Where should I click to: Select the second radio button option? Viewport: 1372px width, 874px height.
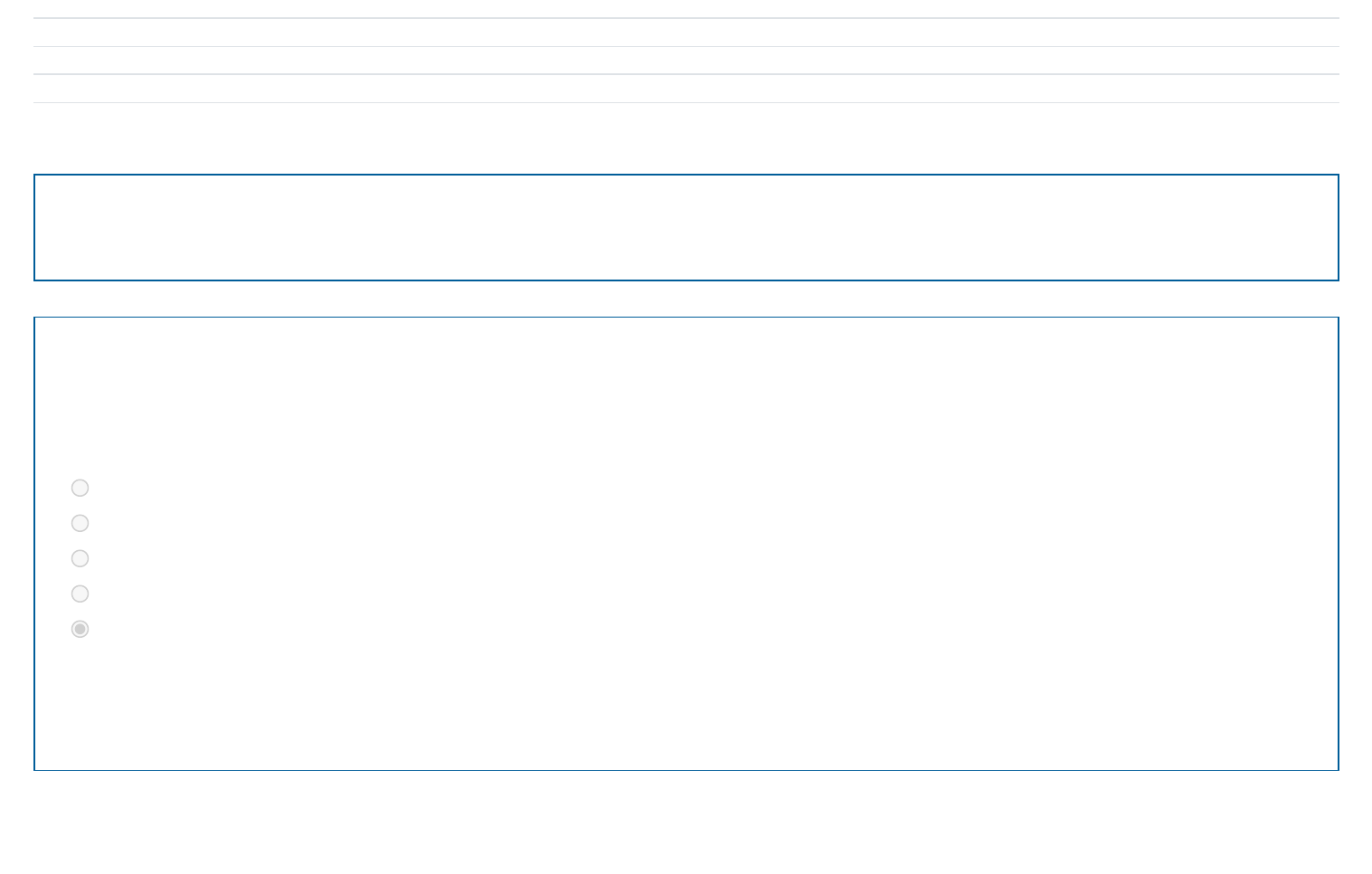coord(80,523)
